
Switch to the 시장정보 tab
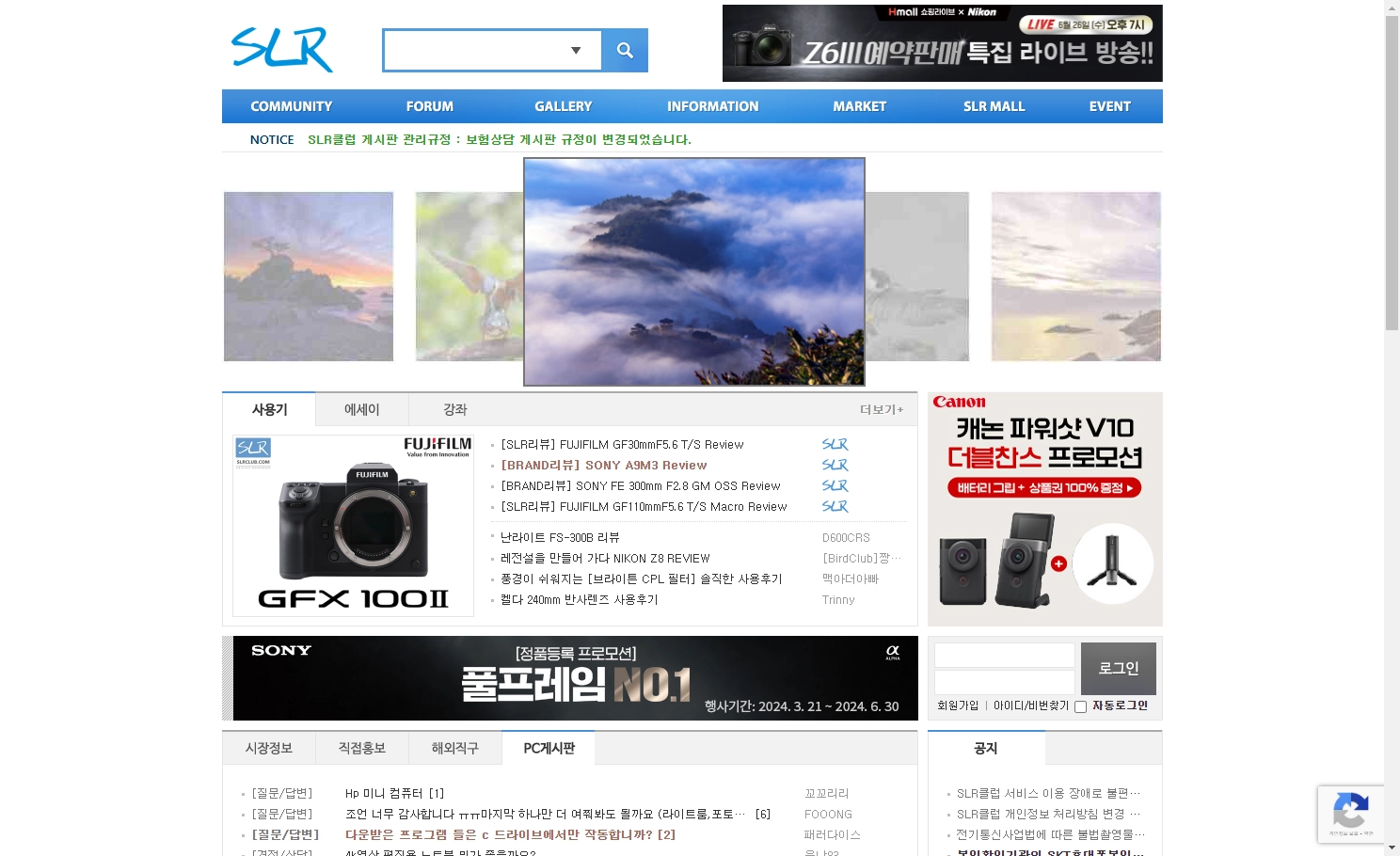tap(269, 748)
